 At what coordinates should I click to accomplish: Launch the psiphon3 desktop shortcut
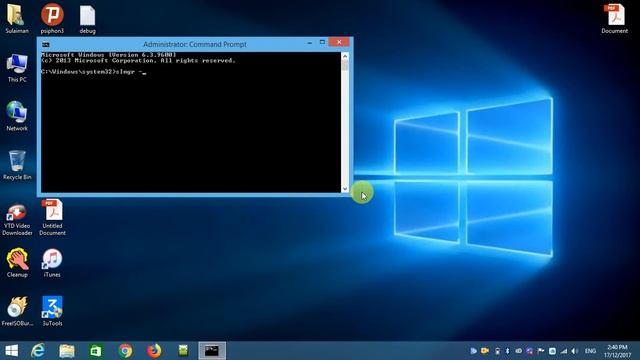pyautogui.click(x=52, y=18)
